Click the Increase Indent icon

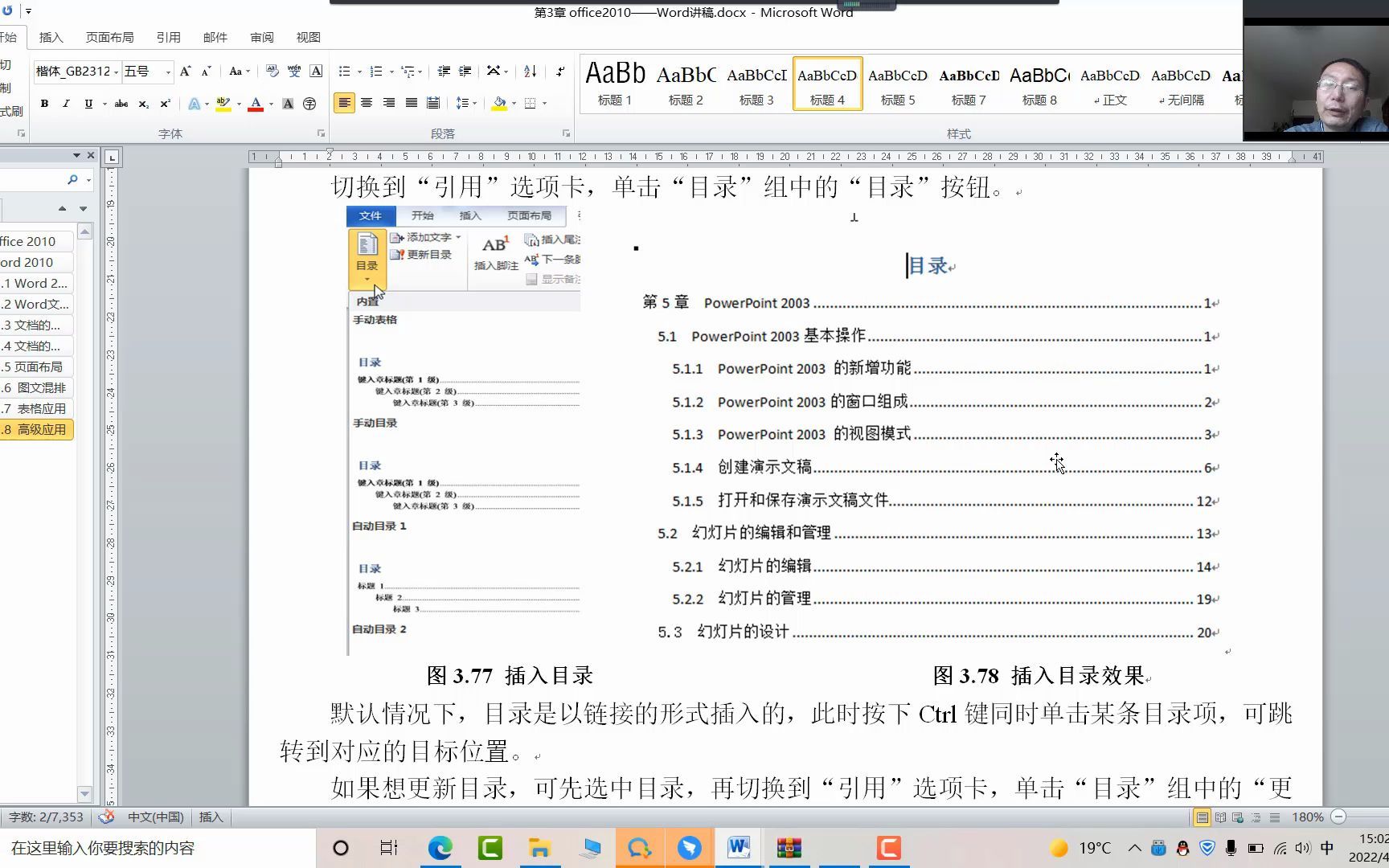pos(465,72)
